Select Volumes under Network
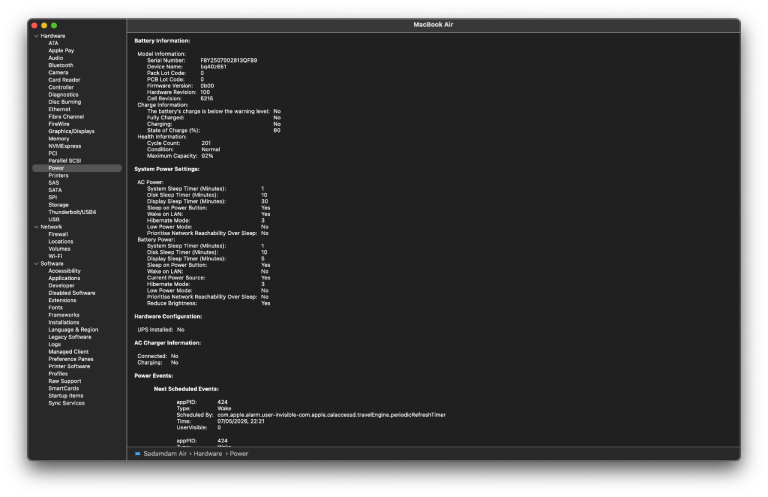768x497 pixels. click(x=59, y=249)
